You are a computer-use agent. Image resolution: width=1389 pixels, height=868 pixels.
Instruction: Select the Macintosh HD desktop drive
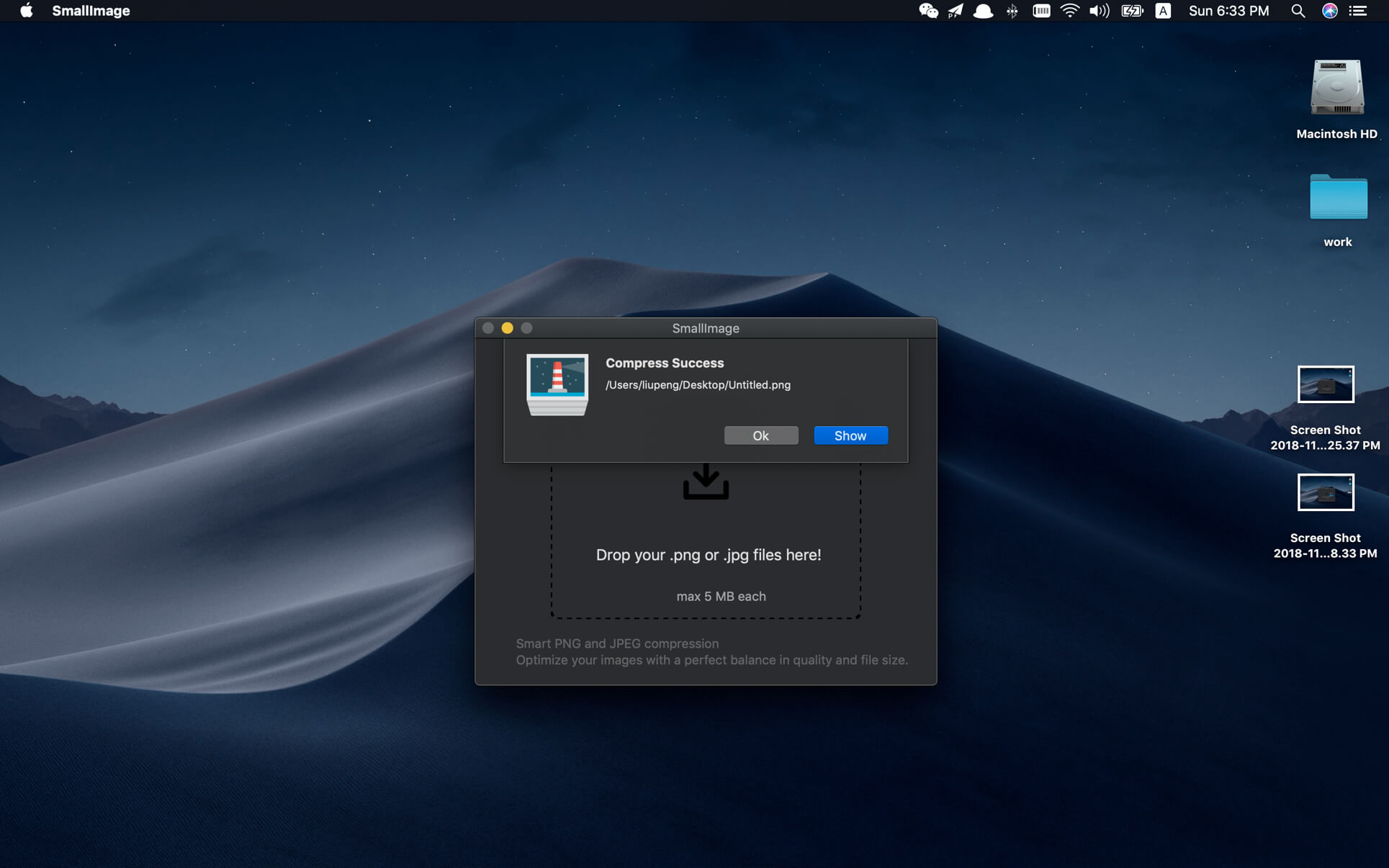1336,88
